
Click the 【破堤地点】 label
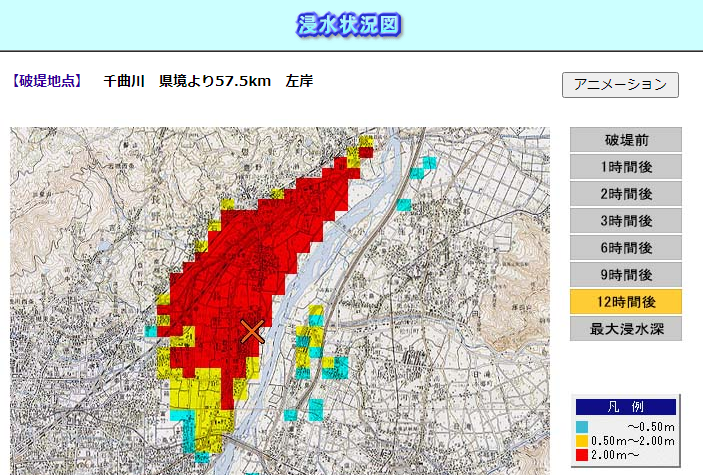(x=47, y=81)
